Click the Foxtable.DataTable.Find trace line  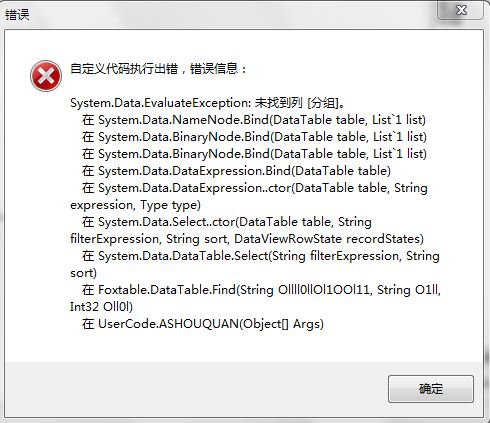pyautogui.click(x=261, y=290)
